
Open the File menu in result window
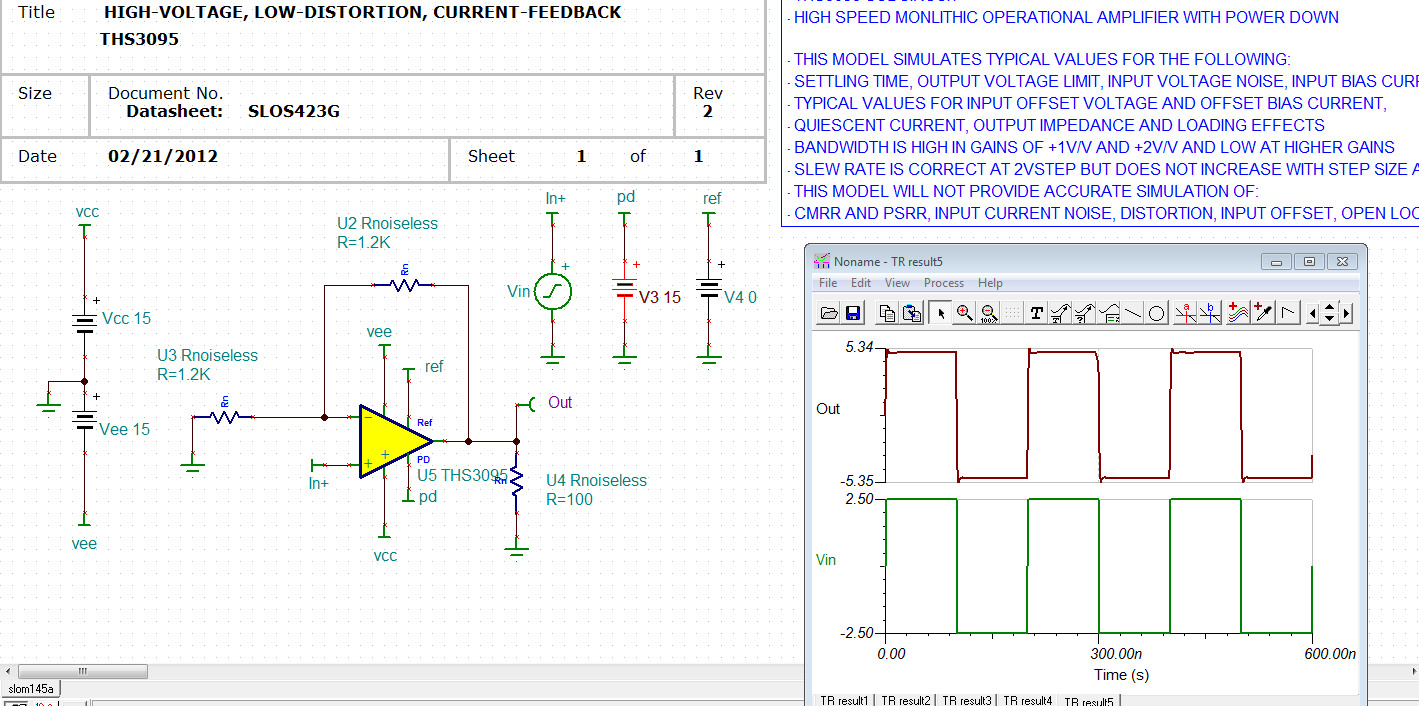click(x=828, y=283)
